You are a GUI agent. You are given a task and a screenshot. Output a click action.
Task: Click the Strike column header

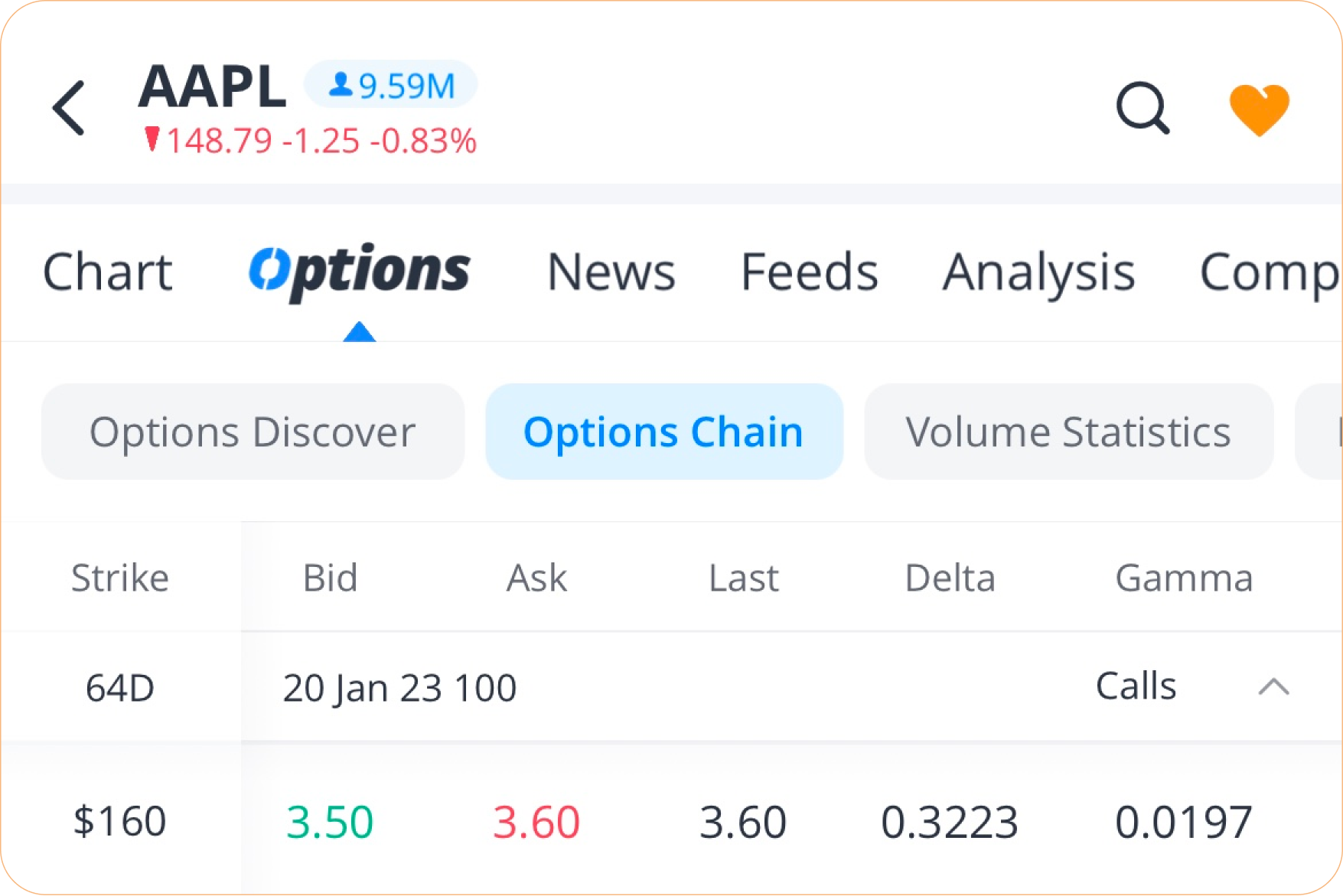(120, 578)
